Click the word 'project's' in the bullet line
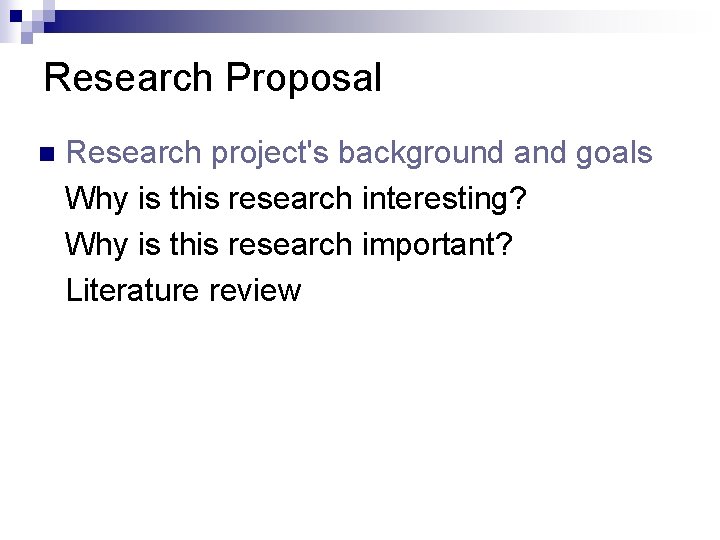This screenshot has width=720, height=540. 270,153
